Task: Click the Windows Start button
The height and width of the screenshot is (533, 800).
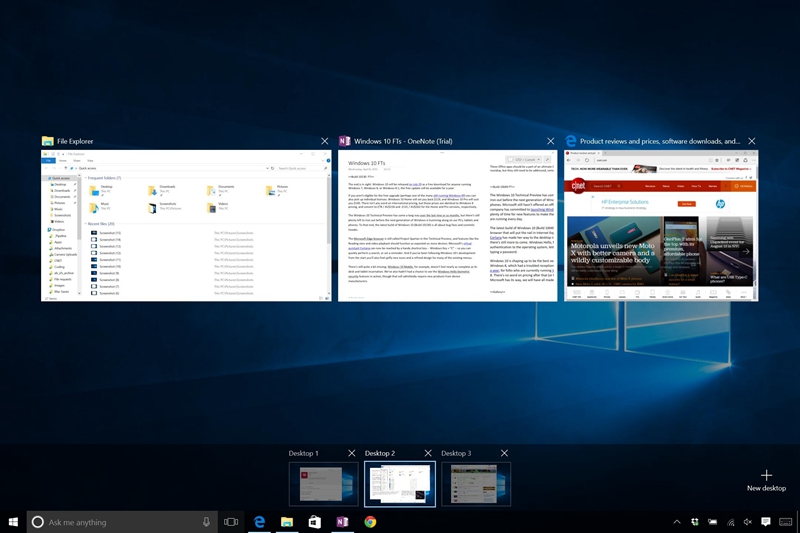Action: pos(13,522)
